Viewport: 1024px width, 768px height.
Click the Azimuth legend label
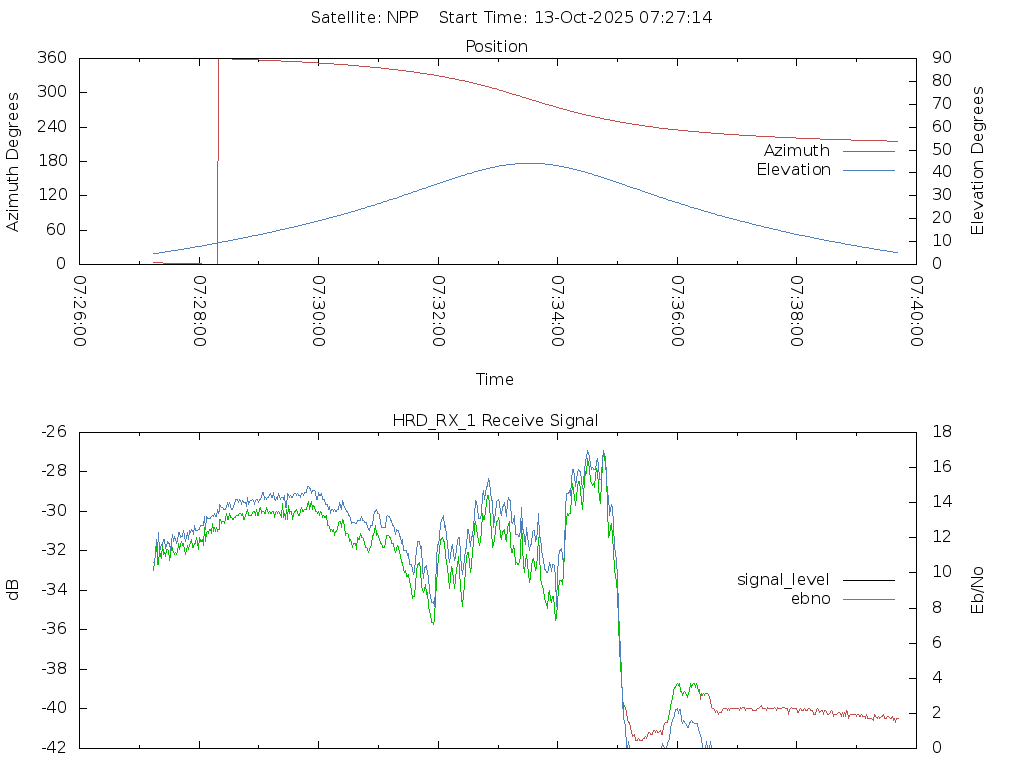click(796, 151)
